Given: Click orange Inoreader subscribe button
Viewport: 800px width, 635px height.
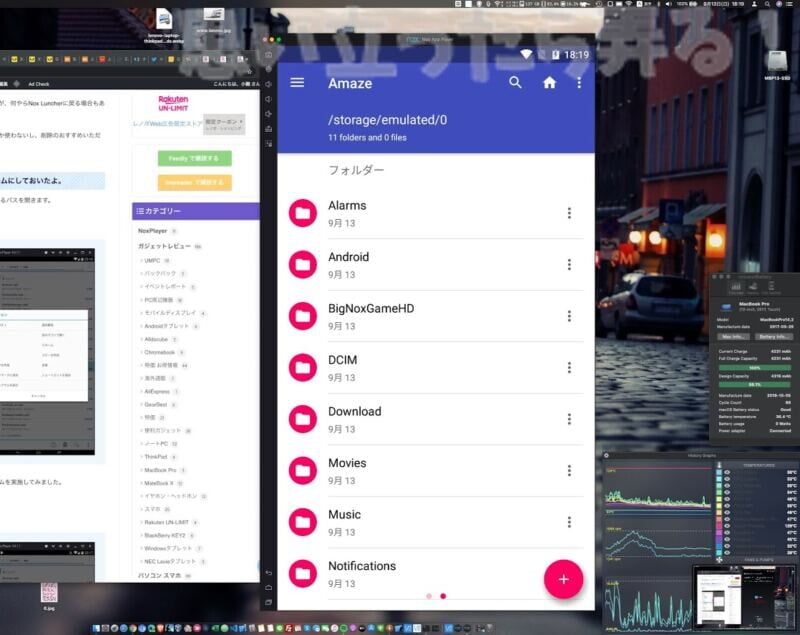Looking at the screenshot, I should pyautogui.click(x=194, y=183).
